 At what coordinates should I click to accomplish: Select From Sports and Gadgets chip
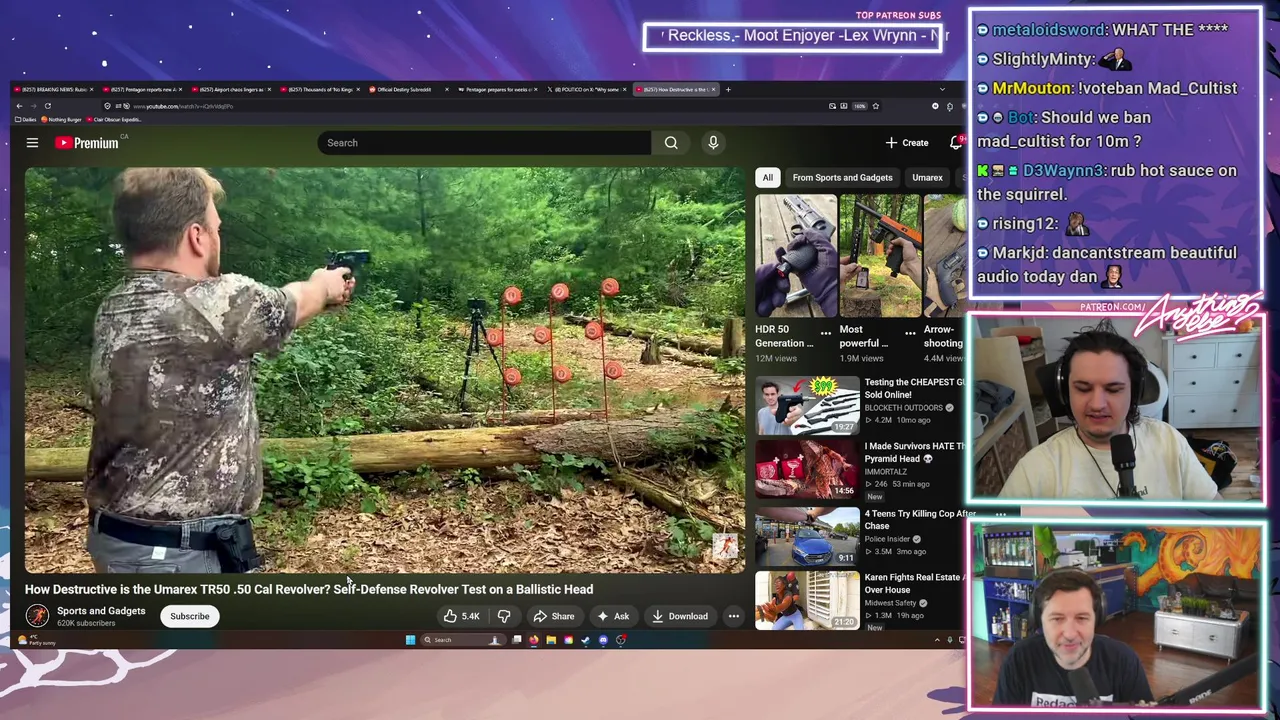[842, 178]
